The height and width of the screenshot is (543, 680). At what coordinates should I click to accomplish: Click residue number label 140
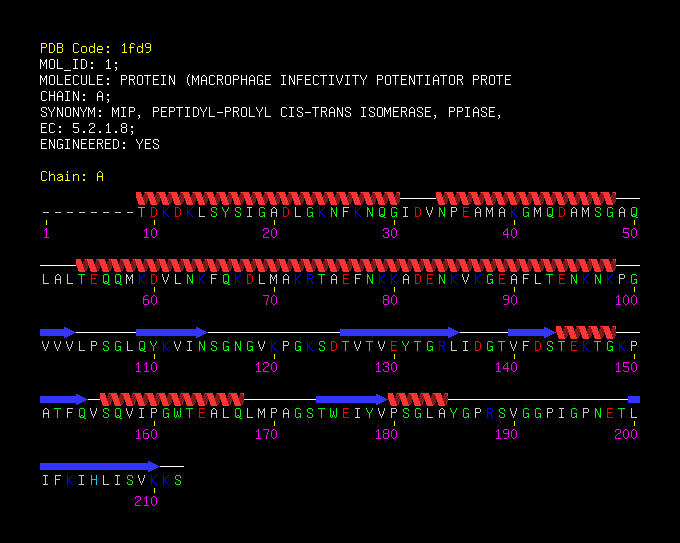pyautogui.click(x=507, y=367)
